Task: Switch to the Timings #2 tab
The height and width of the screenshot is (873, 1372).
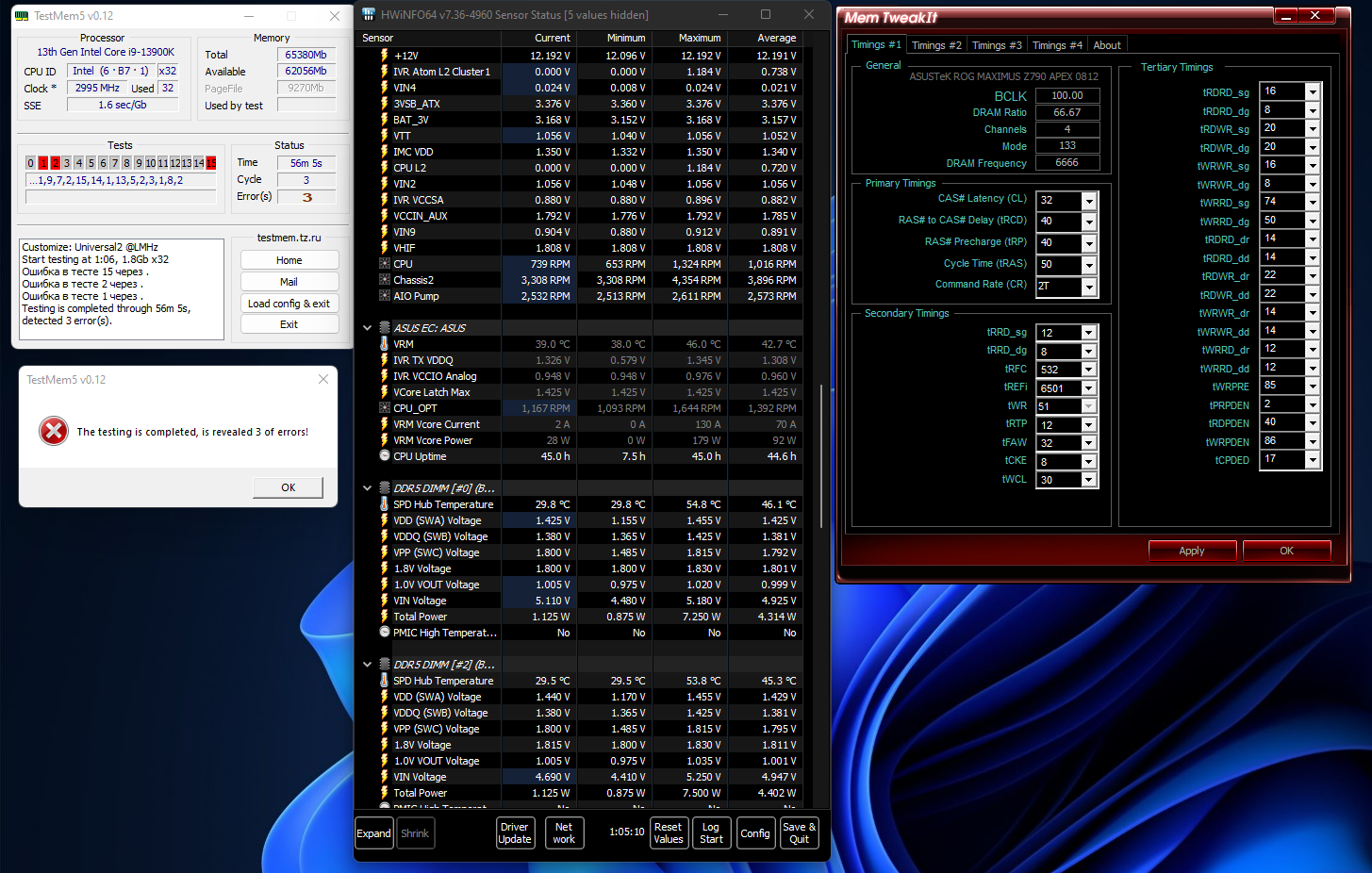Action: coord(936,45)
